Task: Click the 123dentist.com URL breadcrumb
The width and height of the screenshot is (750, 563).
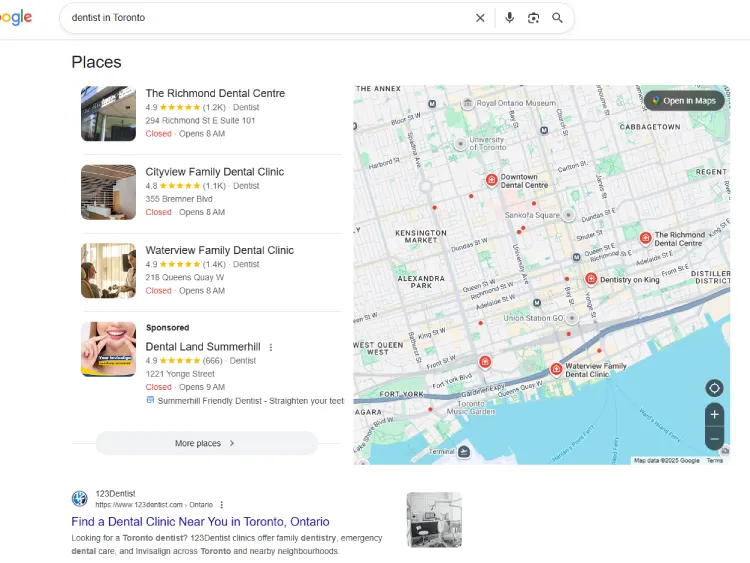Action: pyautogui.click(x=154, y=505)
